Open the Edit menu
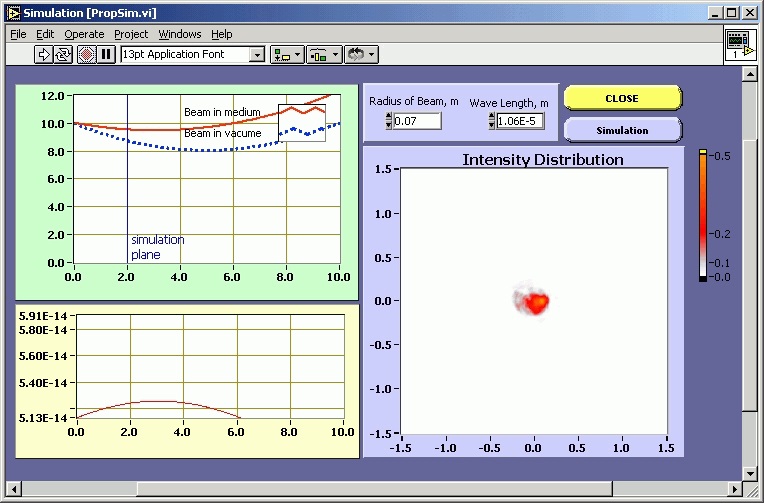The image size is (764, 503). point(45,34)
